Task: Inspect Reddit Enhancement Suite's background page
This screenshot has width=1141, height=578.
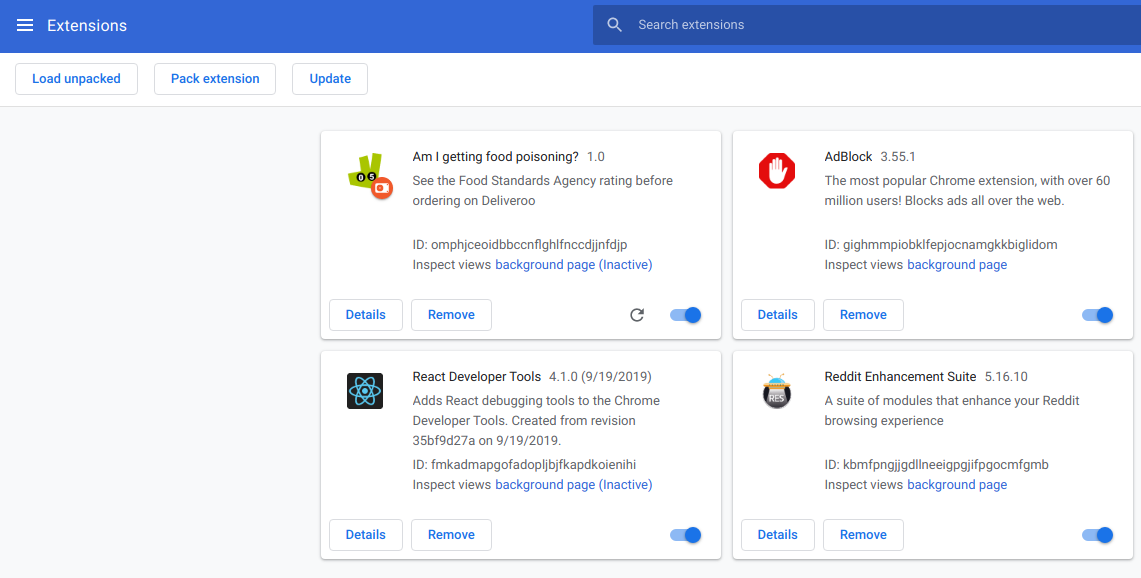Action: pos(957,484)
